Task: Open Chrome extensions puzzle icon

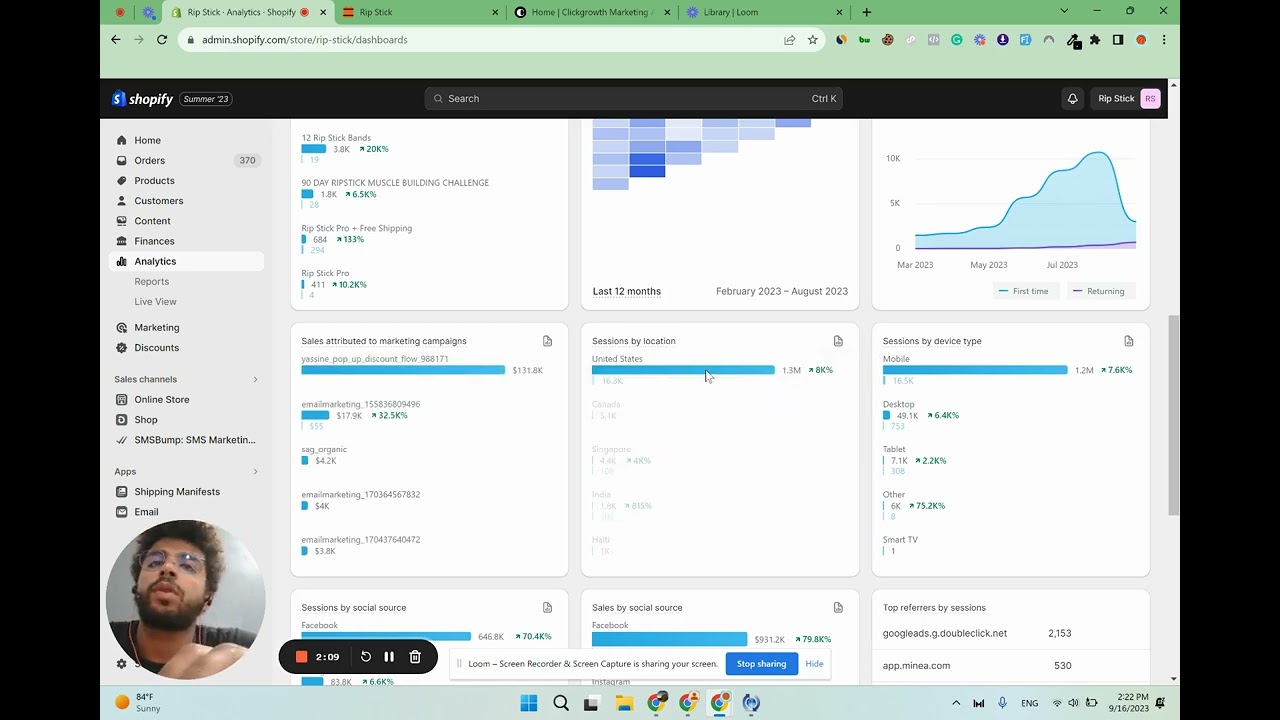Action: pos(1095,40)
